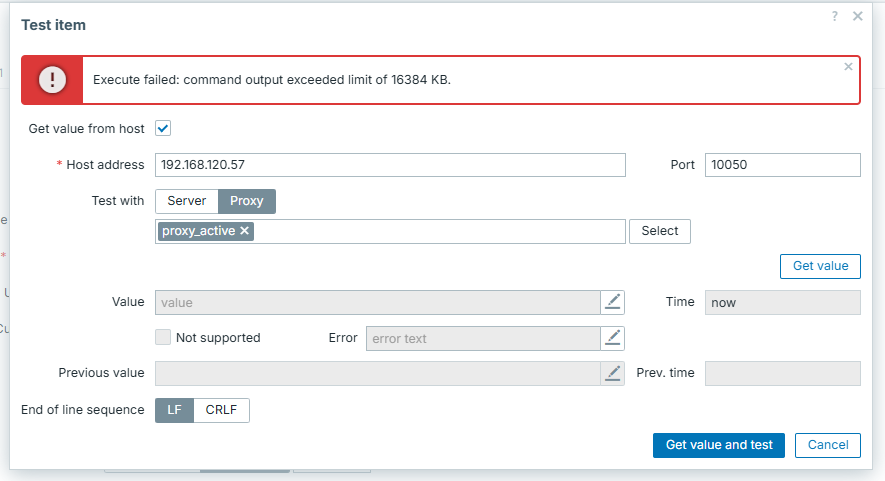Choose CRLF end of line sequence
The width and height of the screenshot is (885, 481).
tap(221, 410)
